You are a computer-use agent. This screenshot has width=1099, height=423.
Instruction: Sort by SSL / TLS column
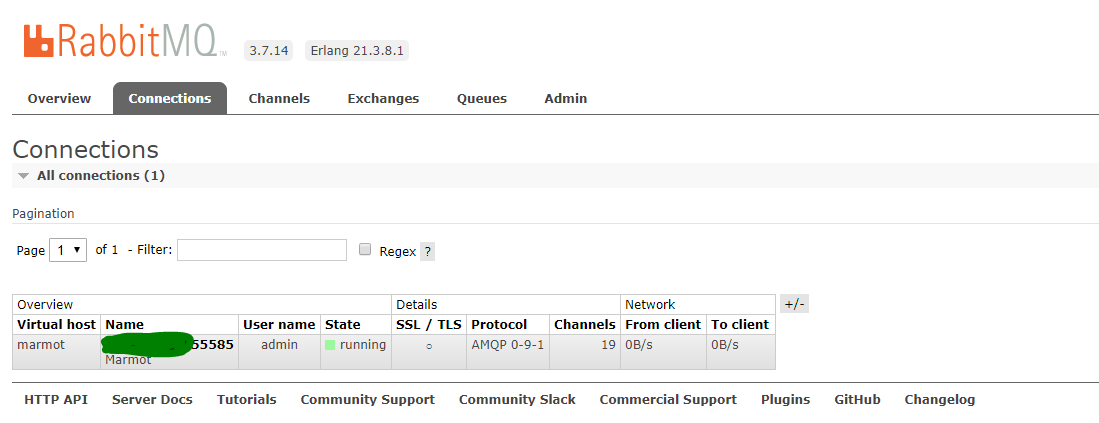coord(429,324)
